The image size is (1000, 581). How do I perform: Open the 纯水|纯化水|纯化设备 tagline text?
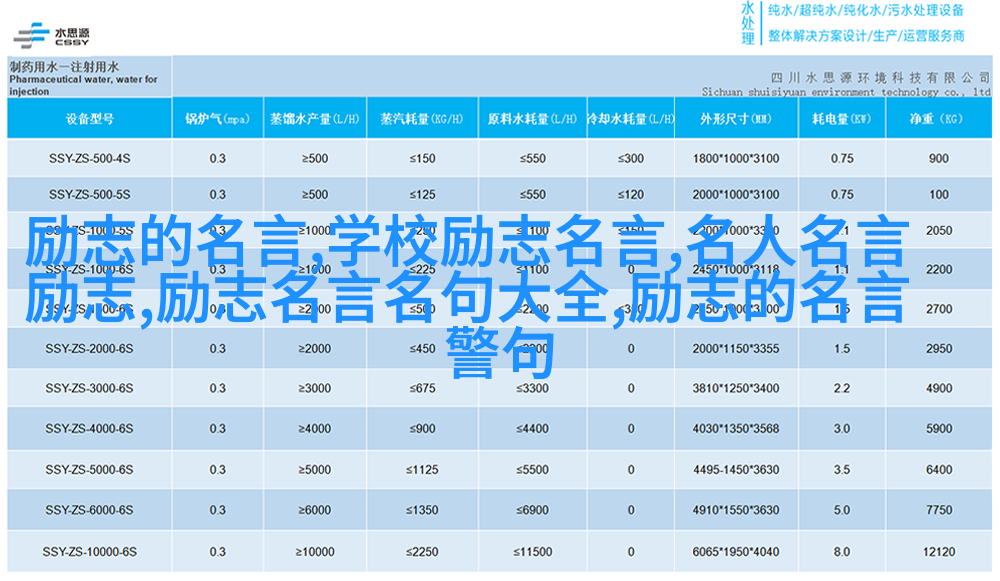[865, 11]
